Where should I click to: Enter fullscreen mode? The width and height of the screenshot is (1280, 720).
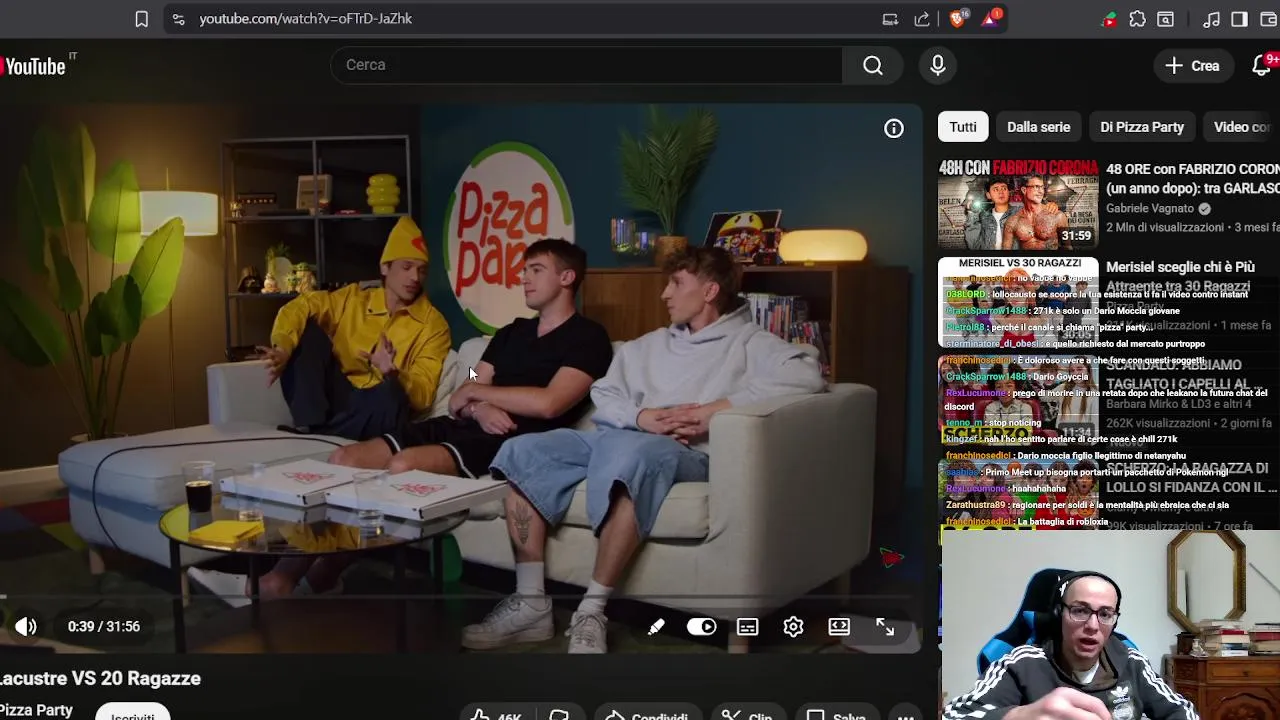[x=885, y=627]
